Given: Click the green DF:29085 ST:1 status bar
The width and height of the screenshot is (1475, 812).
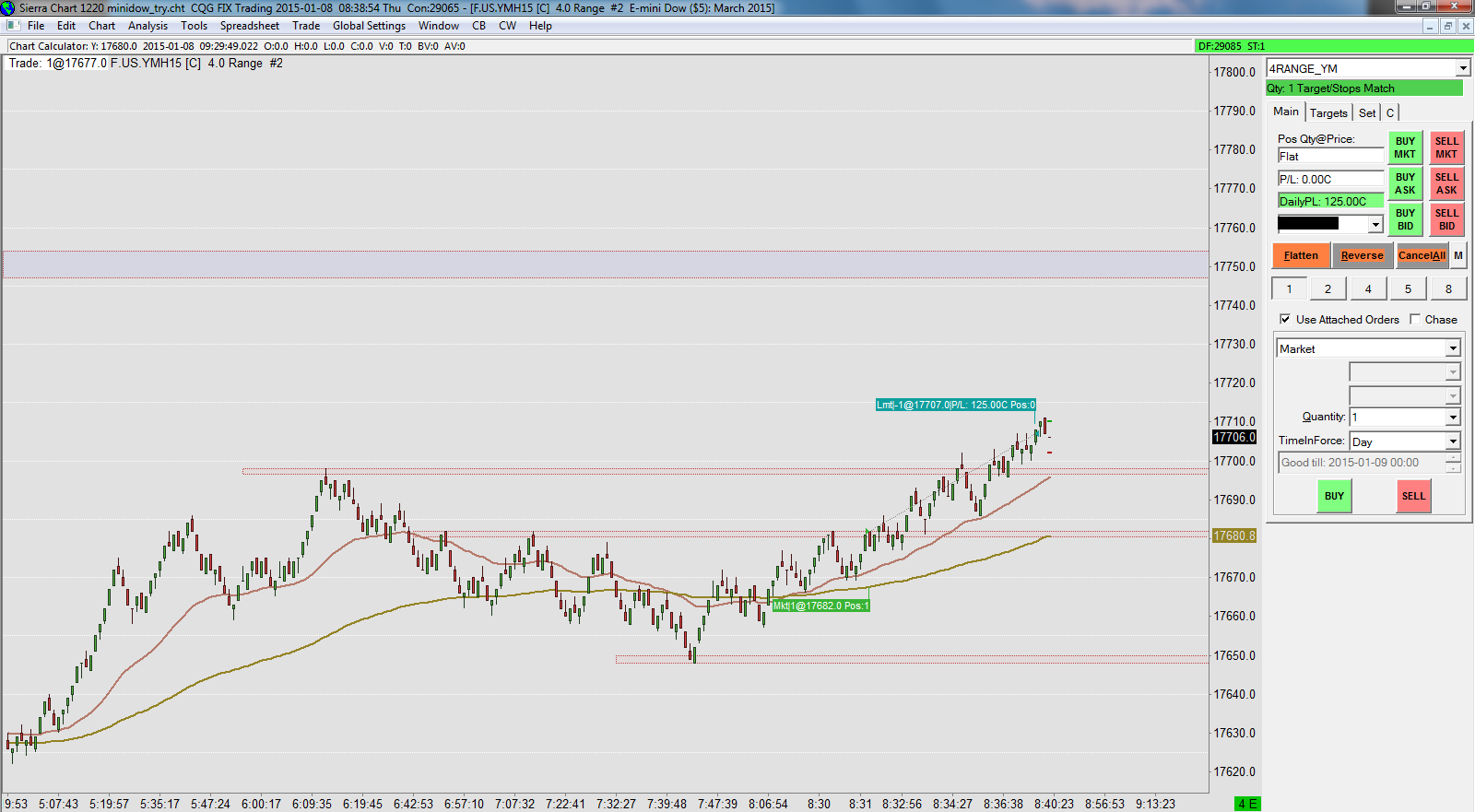Looking at the screenshot, I should click(1333, 46).
